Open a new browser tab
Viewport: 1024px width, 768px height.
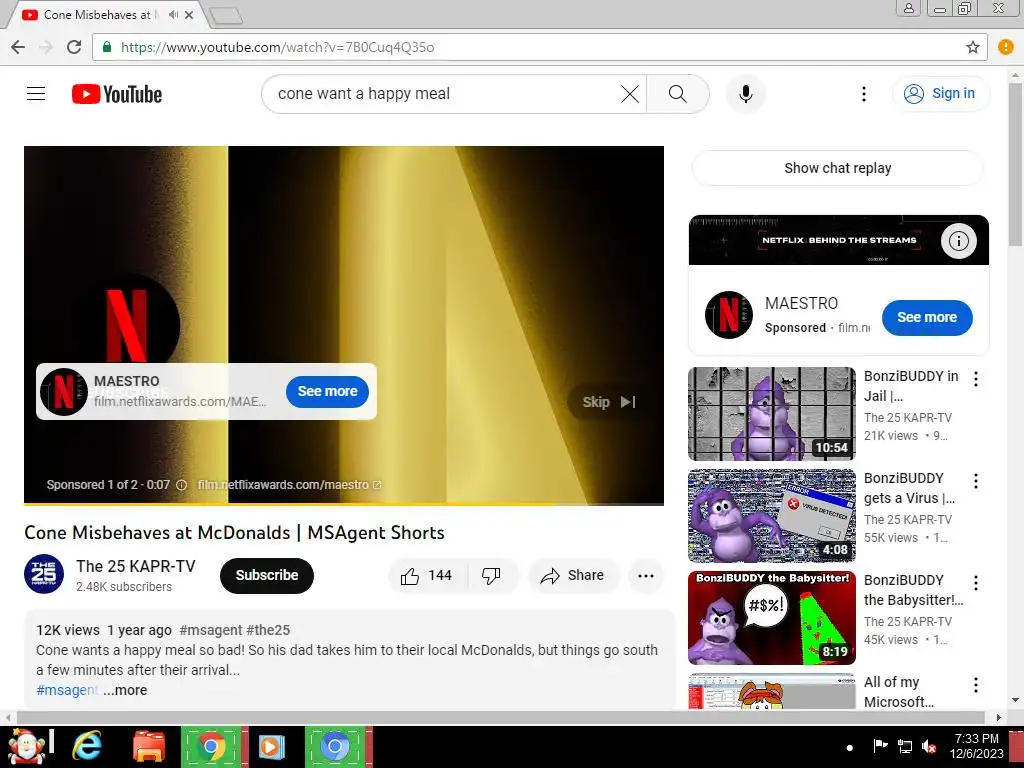click(227, 16)
